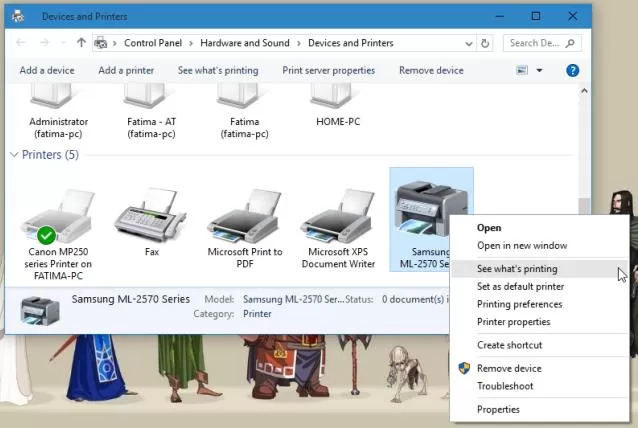This screenshot has width=638, height=428.
Task: Click Control Panel in the breadcrumb
Action: coord(153,43)
